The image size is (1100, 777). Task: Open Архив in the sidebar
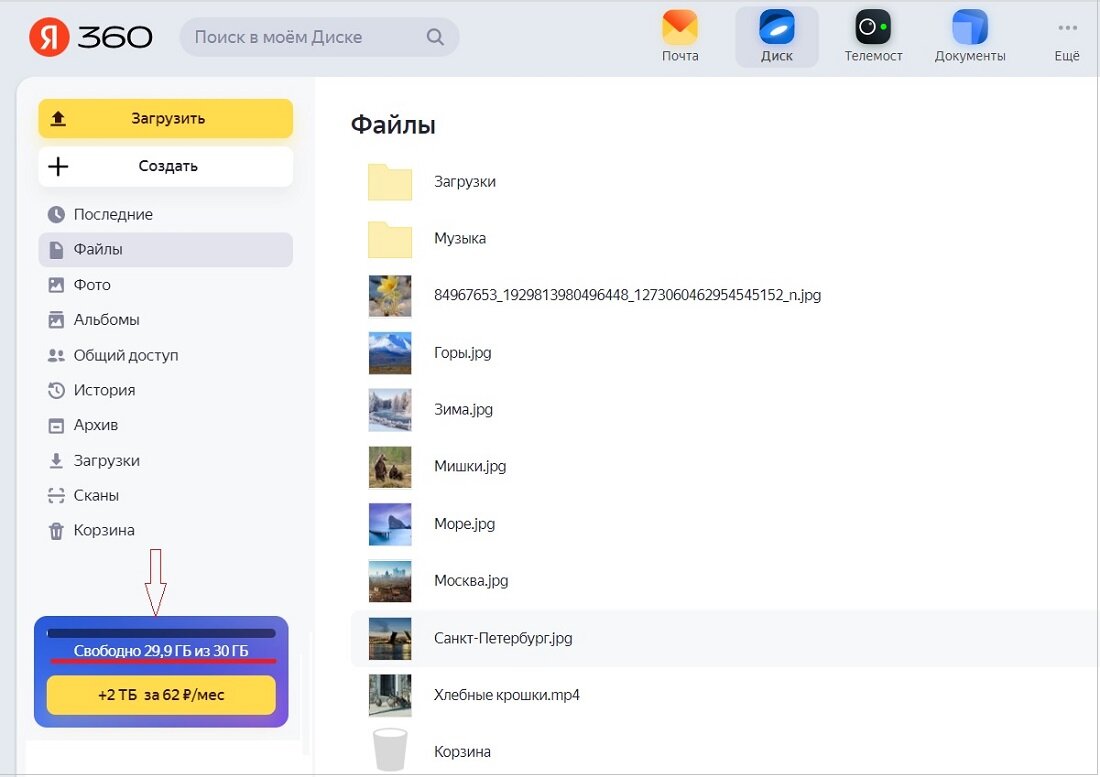[x=166, y=426]
